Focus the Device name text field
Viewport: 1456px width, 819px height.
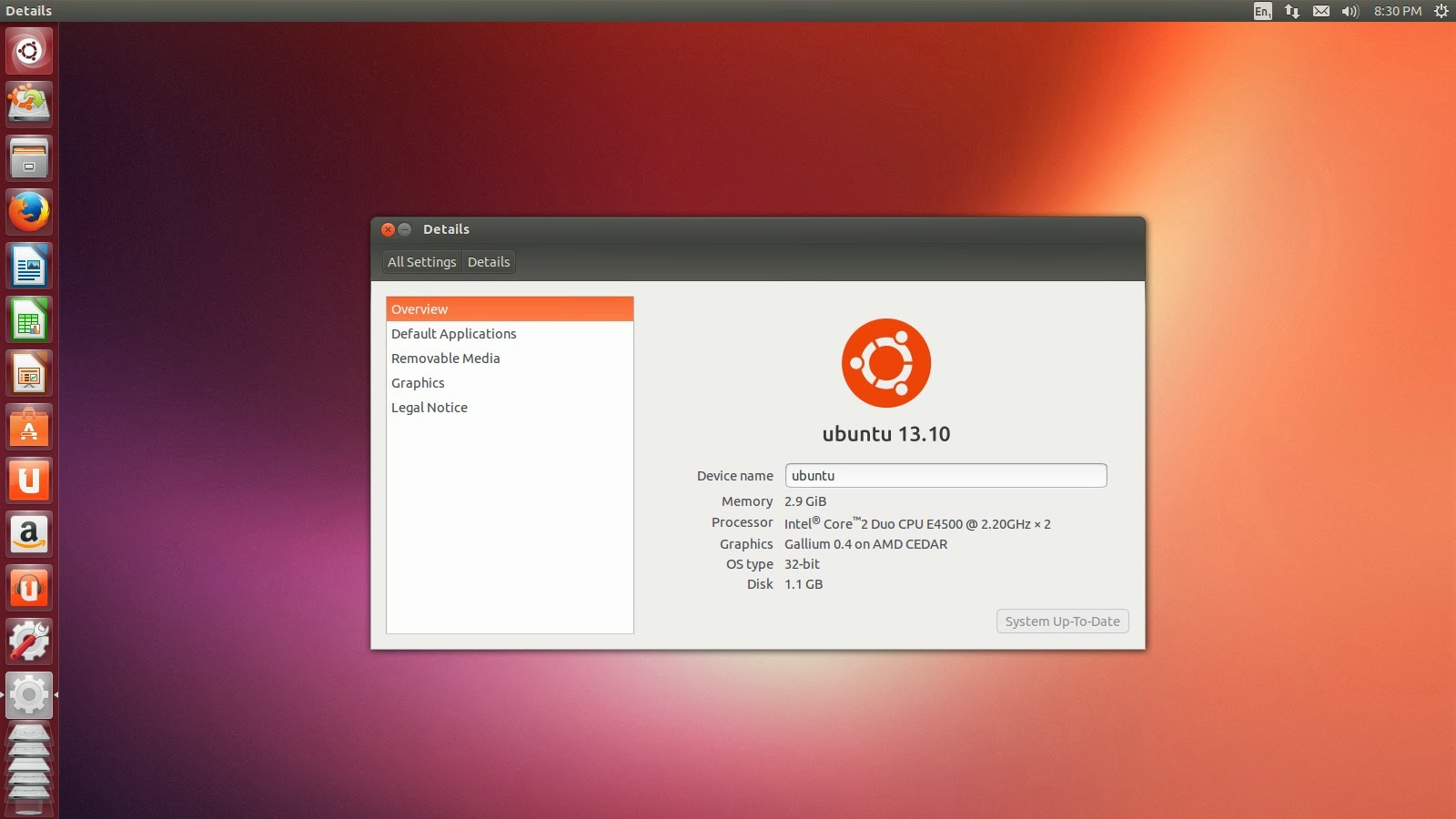[x=946, y=476]
